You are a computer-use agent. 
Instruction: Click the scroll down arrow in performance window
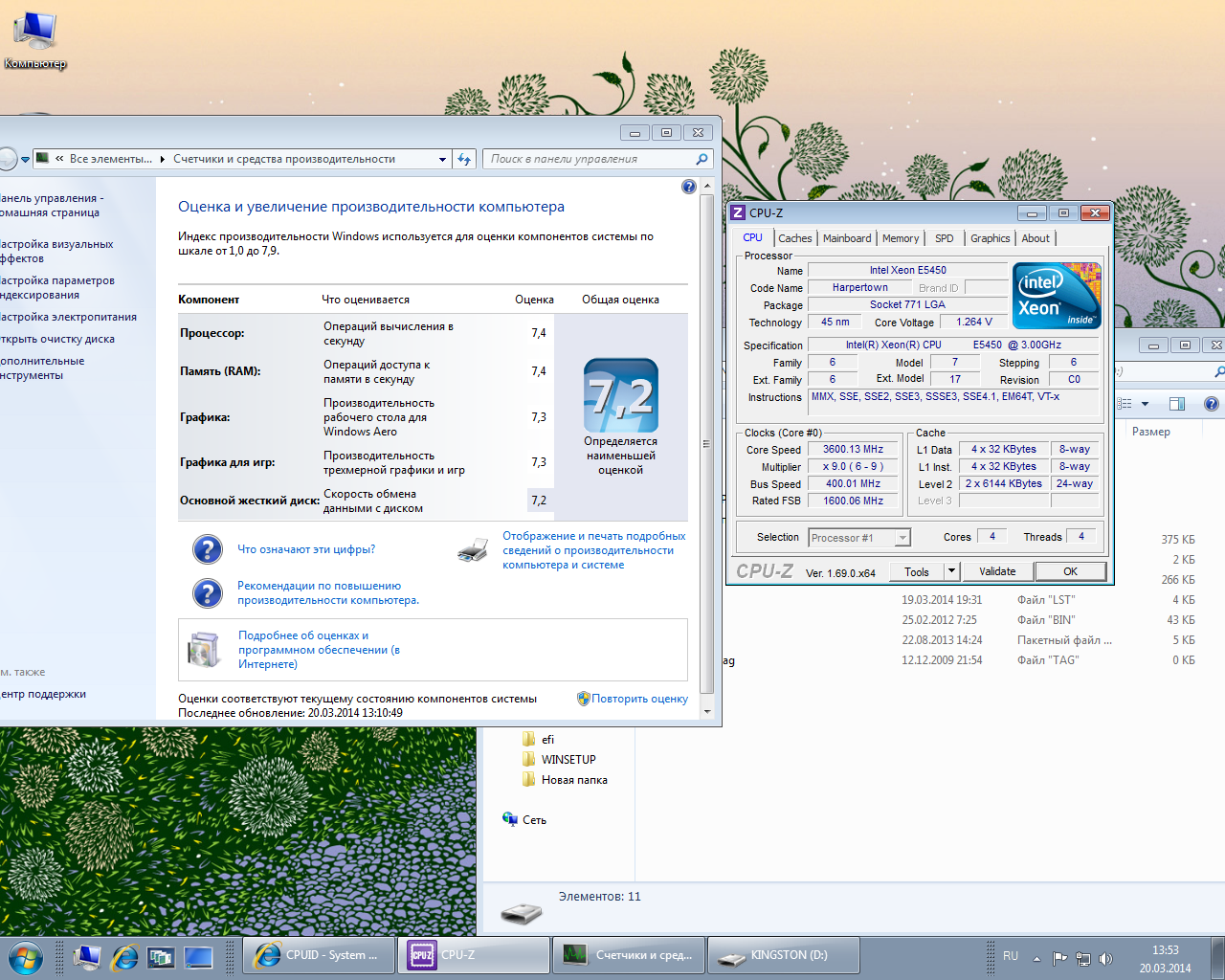coord(707,712)
